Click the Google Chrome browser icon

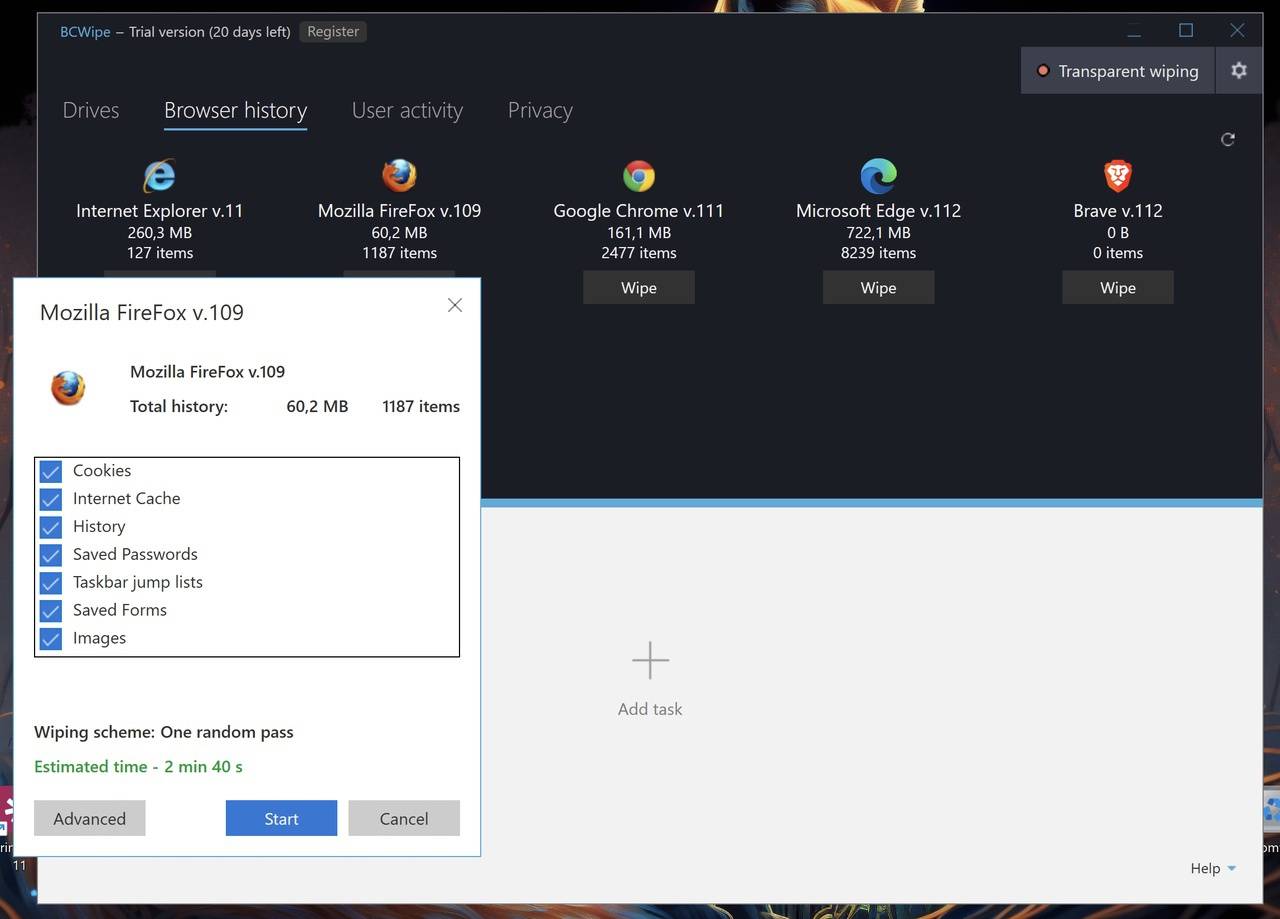tap(639, 176)
